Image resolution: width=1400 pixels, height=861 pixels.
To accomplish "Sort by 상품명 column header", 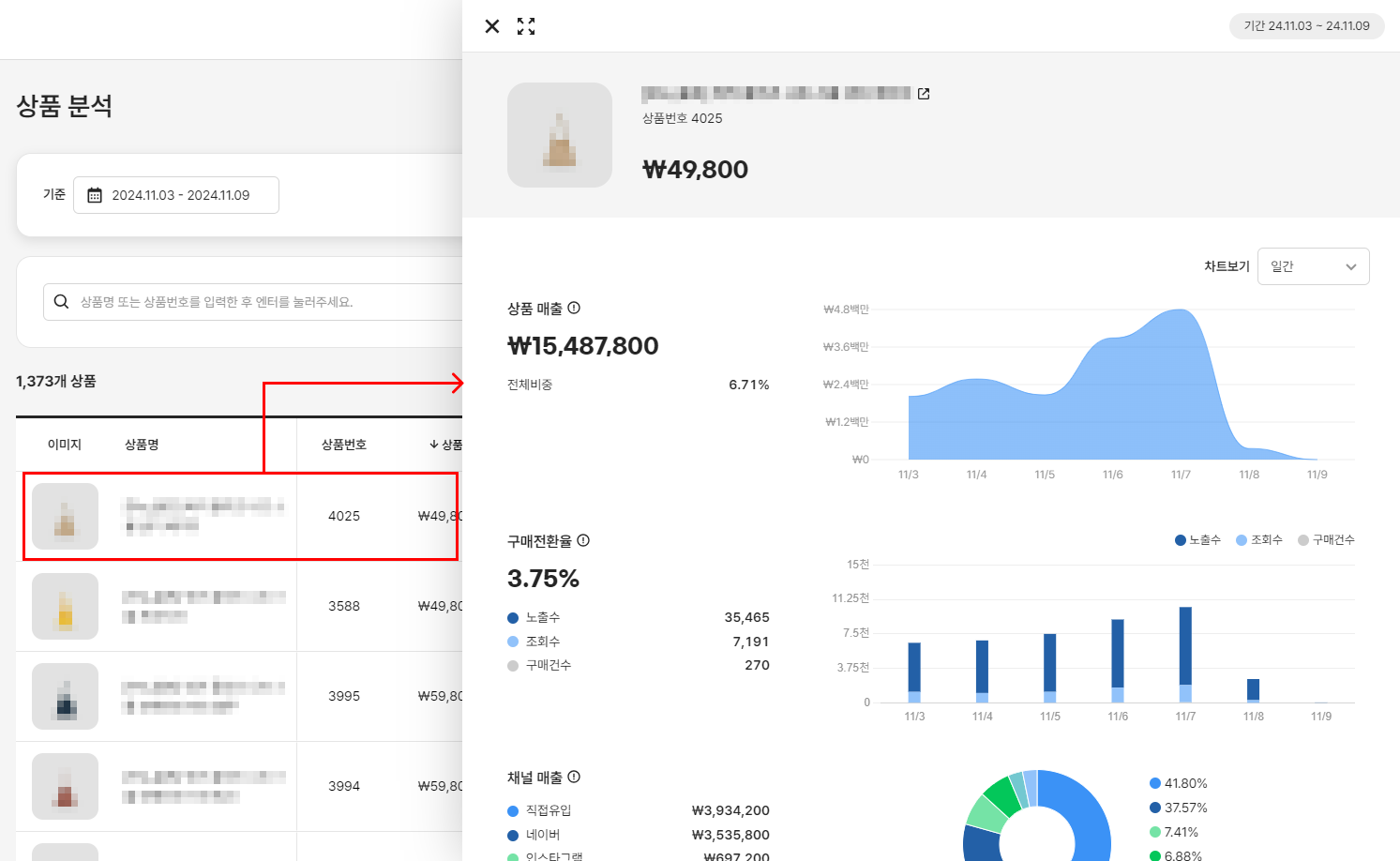I will pos(142,445).
